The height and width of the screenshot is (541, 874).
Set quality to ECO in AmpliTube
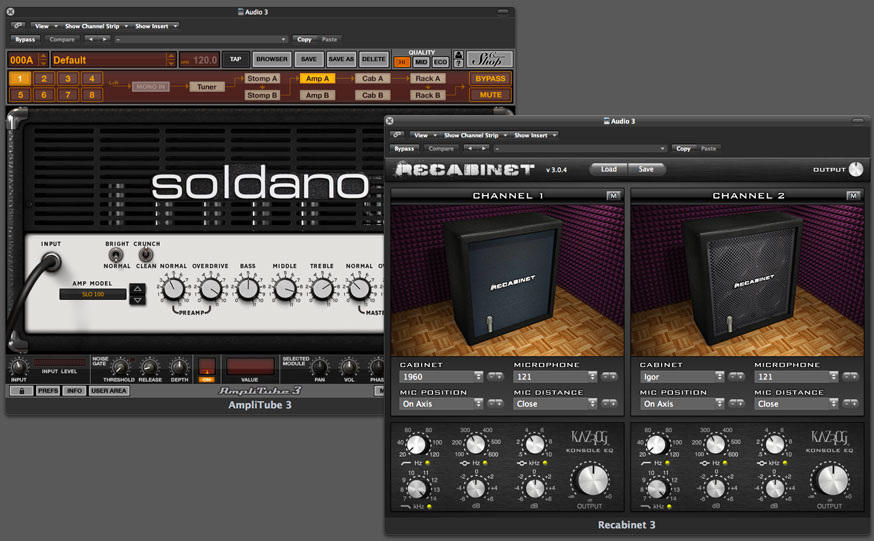click(x=440, y=62)
